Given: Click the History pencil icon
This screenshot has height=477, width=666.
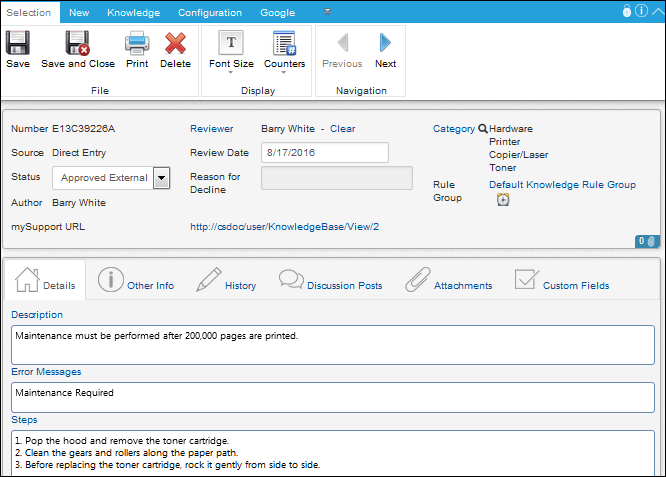Looking at the screenshot, I should pos(209,279).
